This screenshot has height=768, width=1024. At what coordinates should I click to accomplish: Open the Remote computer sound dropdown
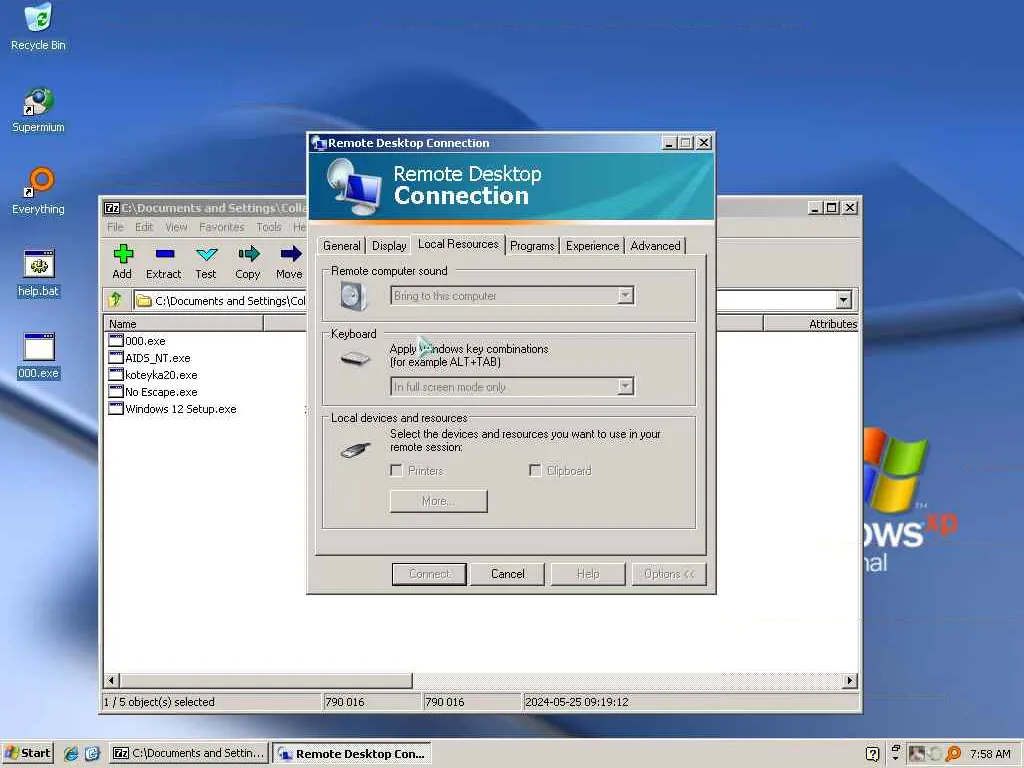(625, 296)
